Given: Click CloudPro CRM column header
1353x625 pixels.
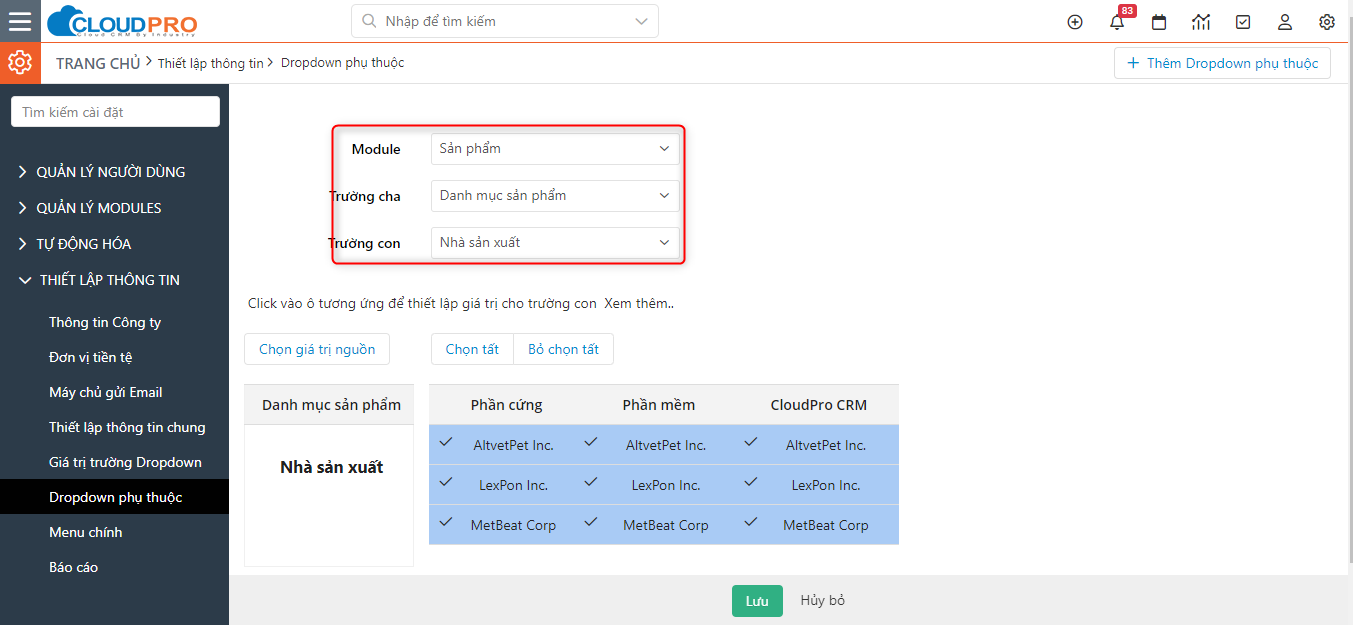Looking at the screenshot, I should (819, 405).
